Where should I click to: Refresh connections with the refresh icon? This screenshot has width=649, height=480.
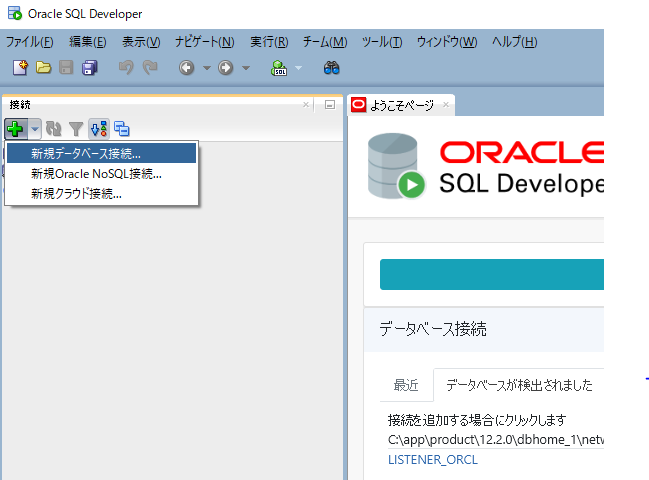pos(53,129)
